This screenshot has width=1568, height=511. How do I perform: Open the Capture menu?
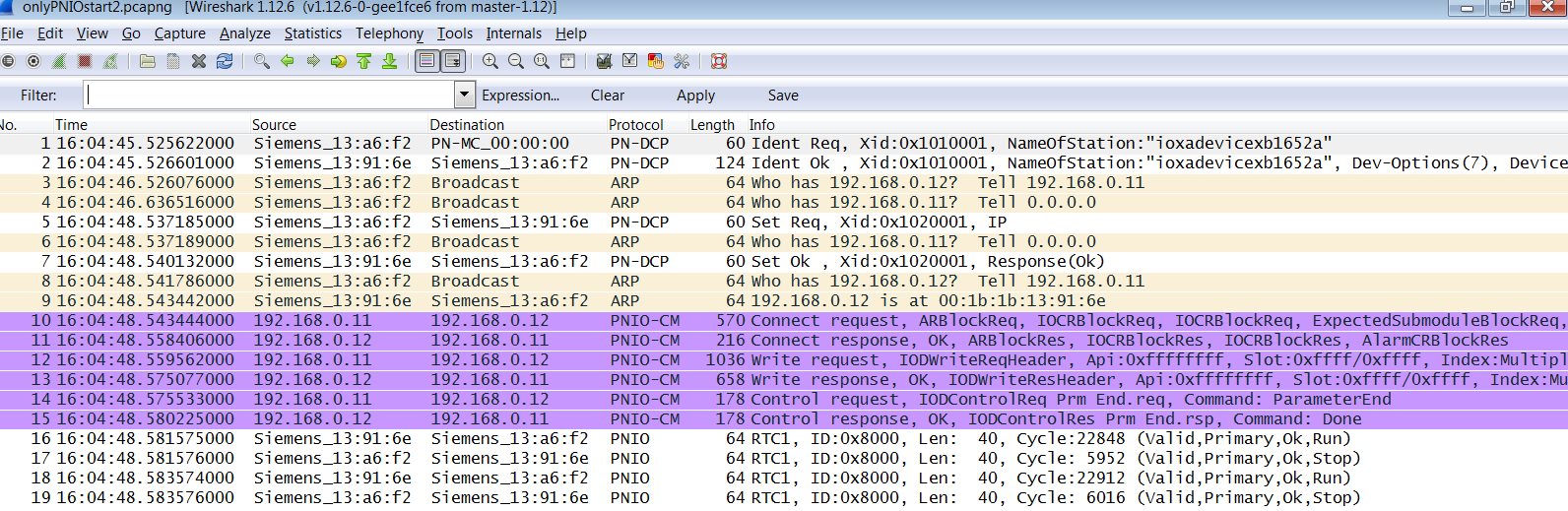(180, 33)
